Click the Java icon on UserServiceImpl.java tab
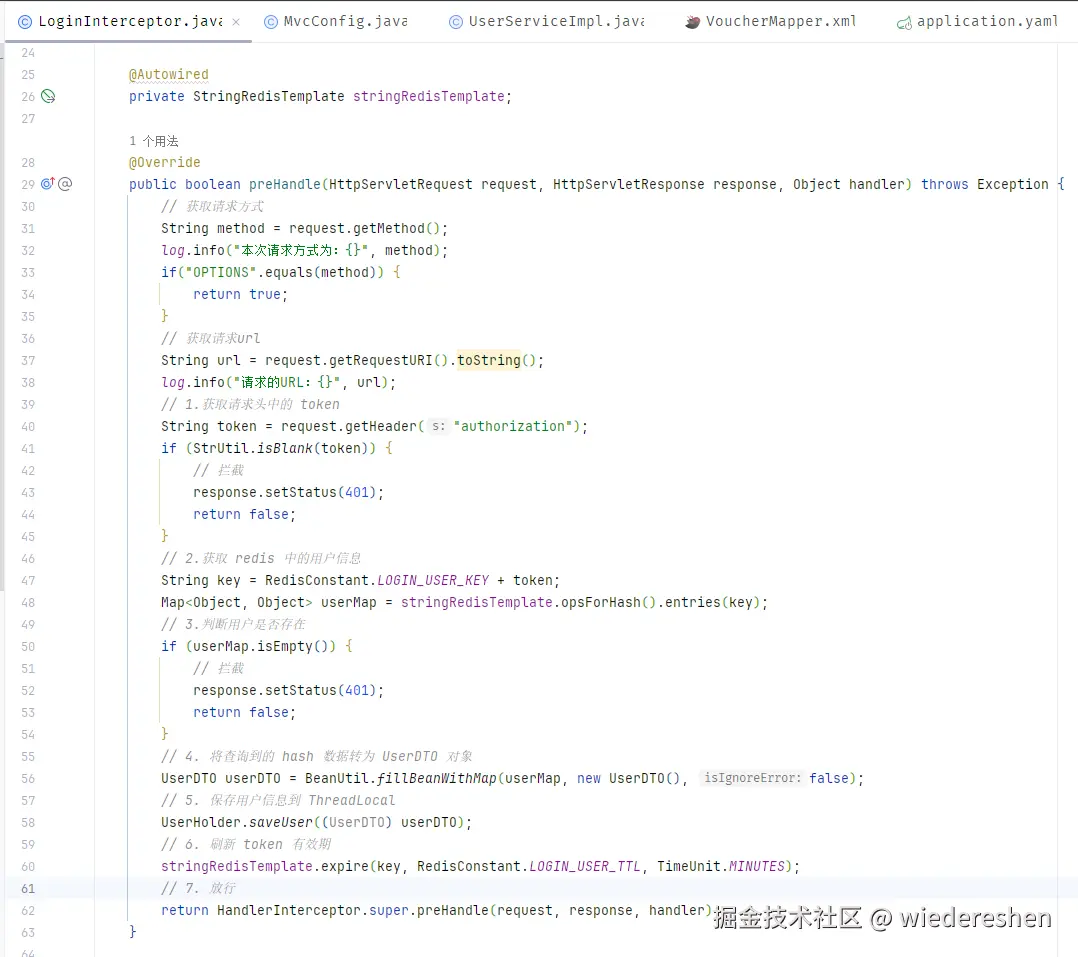Viewport: 1078px width, 957px height. (454, 20)
